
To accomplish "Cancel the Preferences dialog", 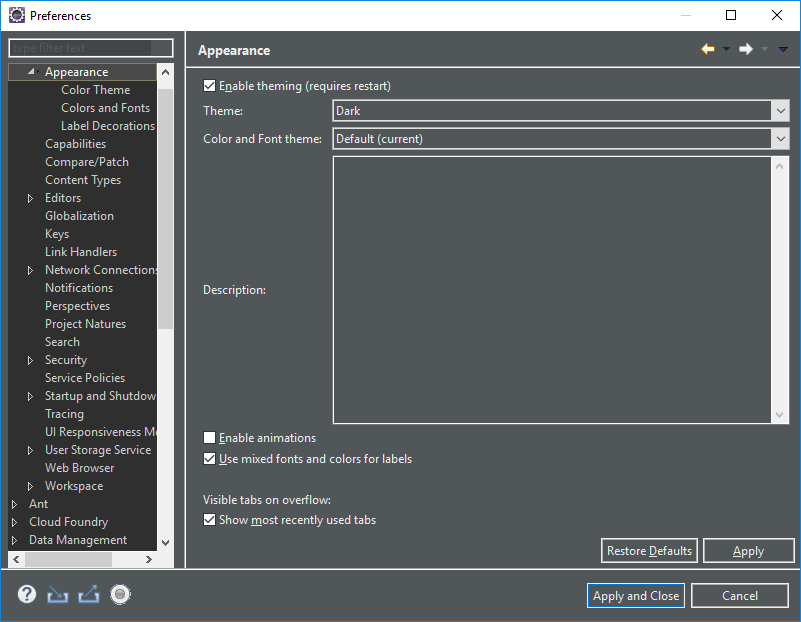I will tap(740, 595).
